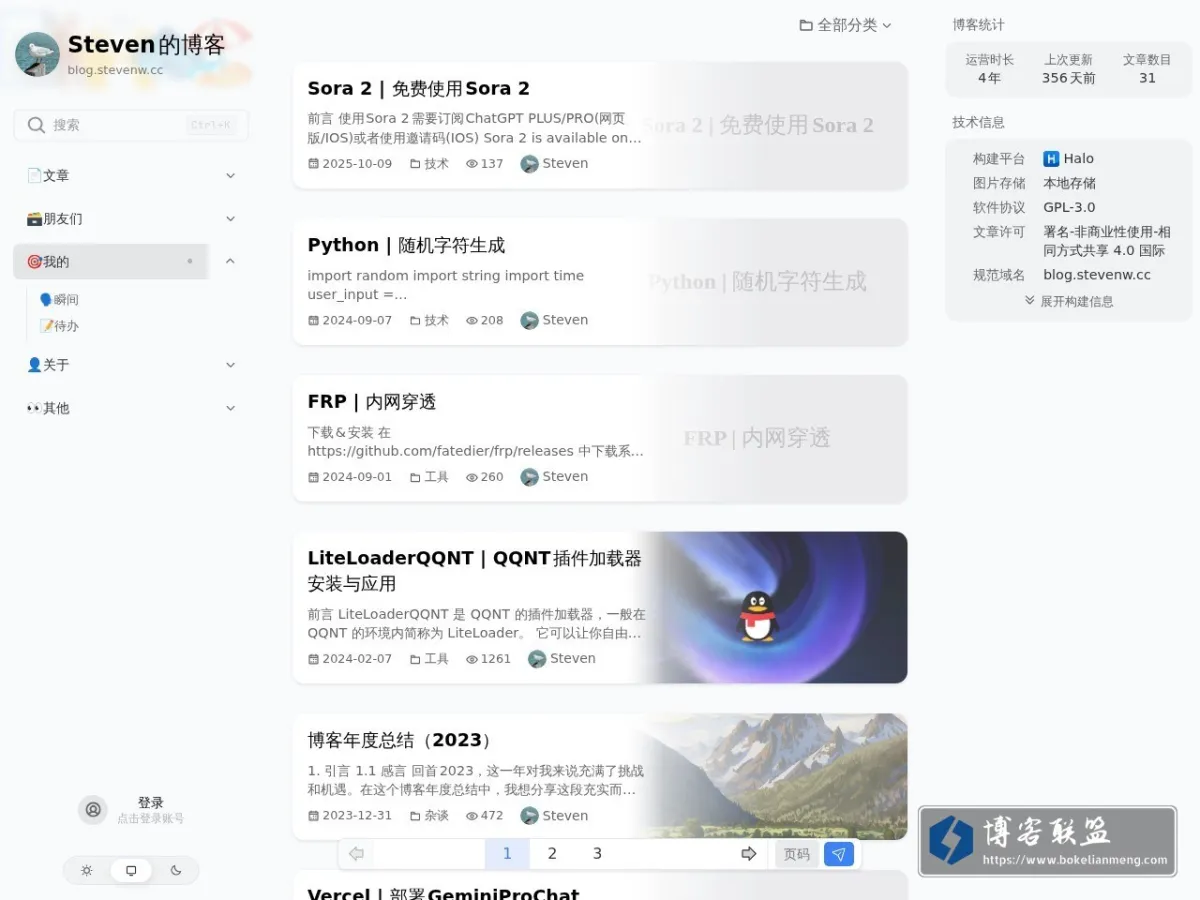
Task: Collapse the 我的 menu using its chevron
Action: 230,261
